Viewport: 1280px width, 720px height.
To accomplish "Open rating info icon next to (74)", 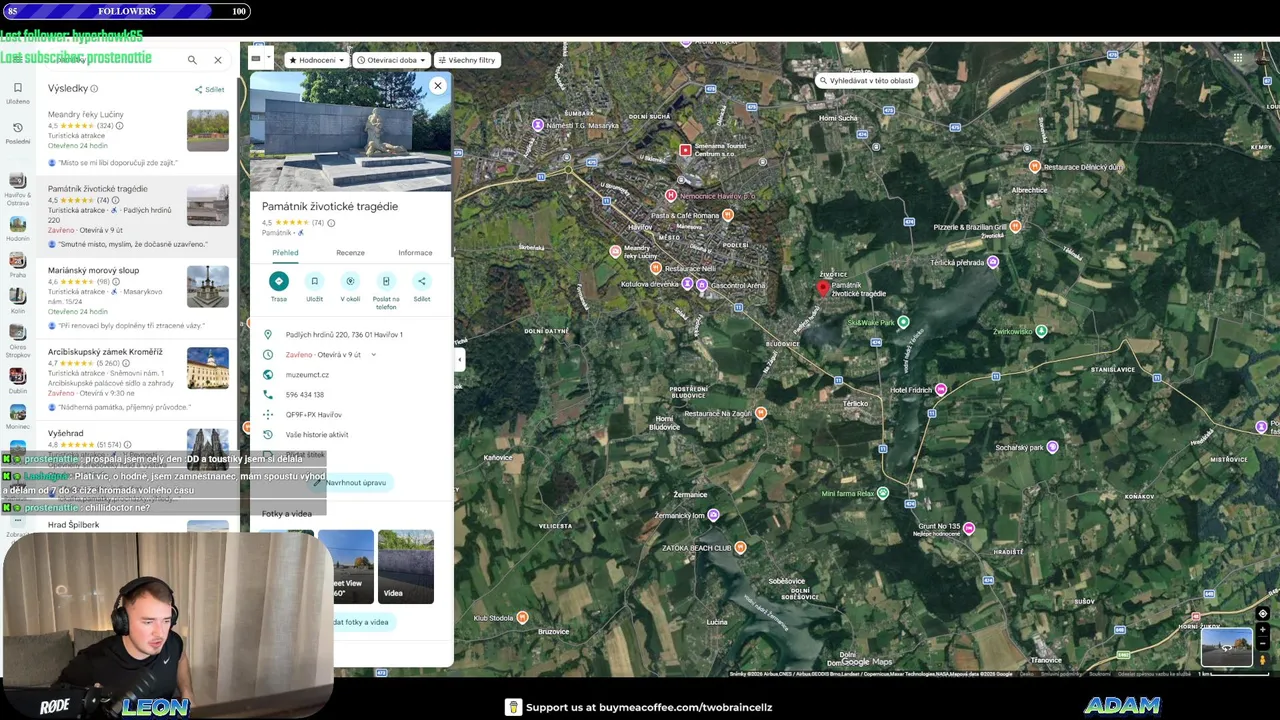I will click(x=331, y=223).
